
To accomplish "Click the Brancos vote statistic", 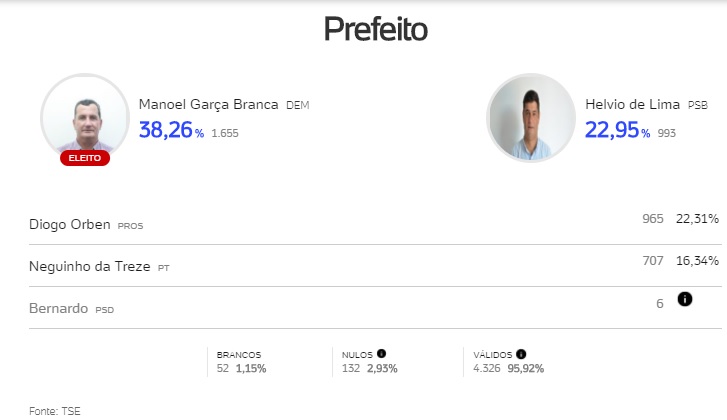I will pyautogui.click(x=241, y=361).
